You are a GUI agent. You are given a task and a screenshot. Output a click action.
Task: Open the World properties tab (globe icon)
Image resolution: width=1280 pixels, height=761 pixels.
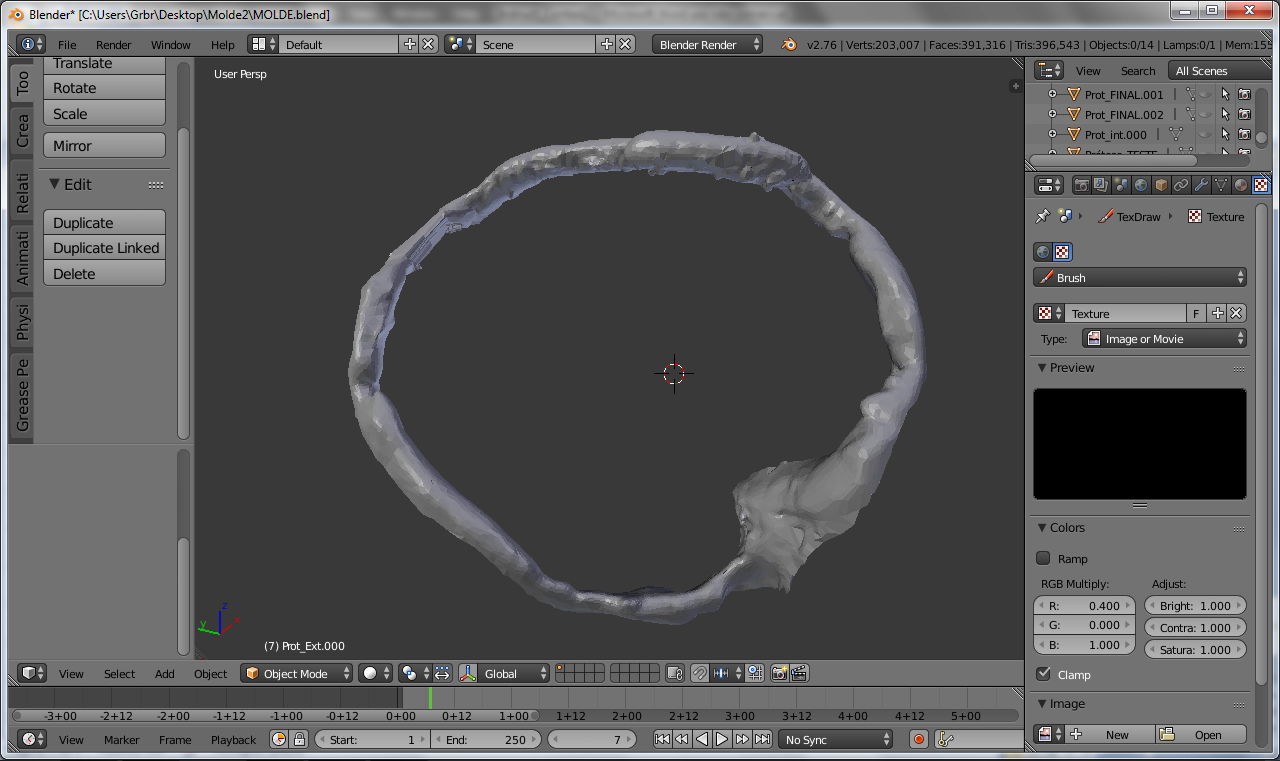1141,185
